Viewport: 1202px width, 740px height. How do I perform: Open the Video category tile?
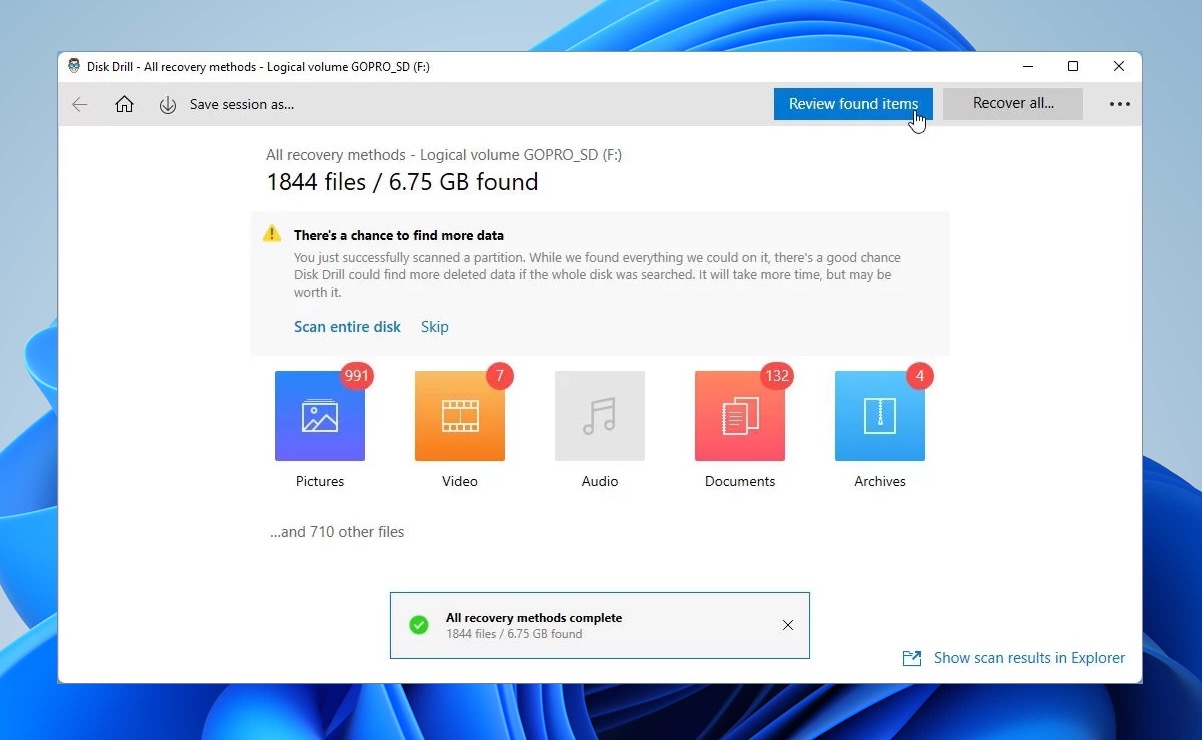[460, 416]
